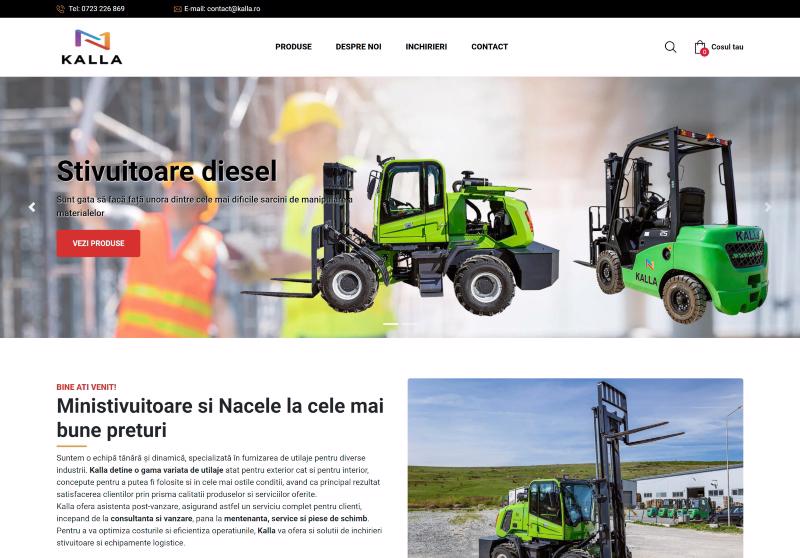Click bold text 'mentenanta, service si piese de schimb'

pyautogui.click(x=295, y=519)
